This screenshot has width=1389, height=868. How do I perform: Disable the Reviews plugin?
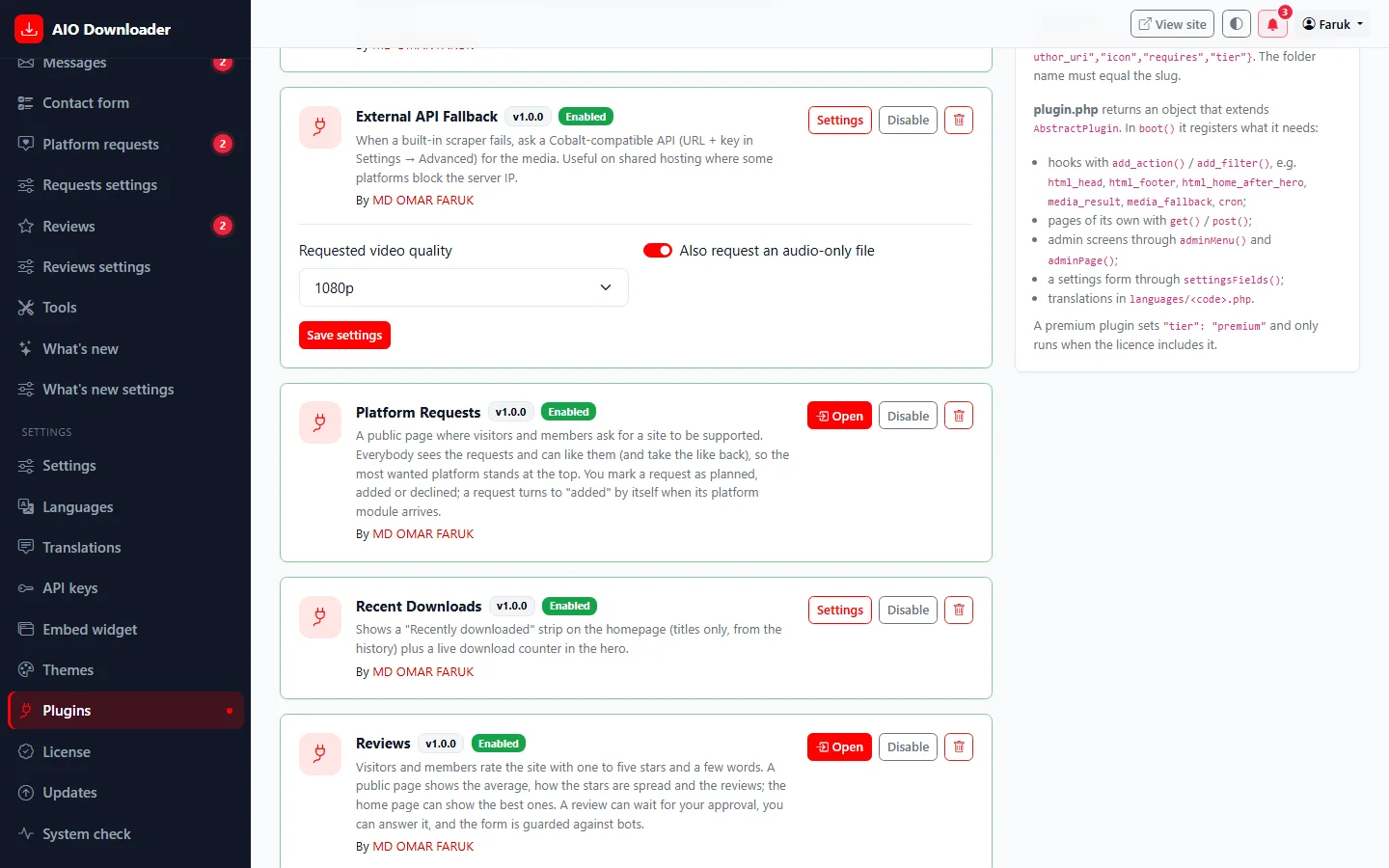pyautogui.click(x=908, y=746)
